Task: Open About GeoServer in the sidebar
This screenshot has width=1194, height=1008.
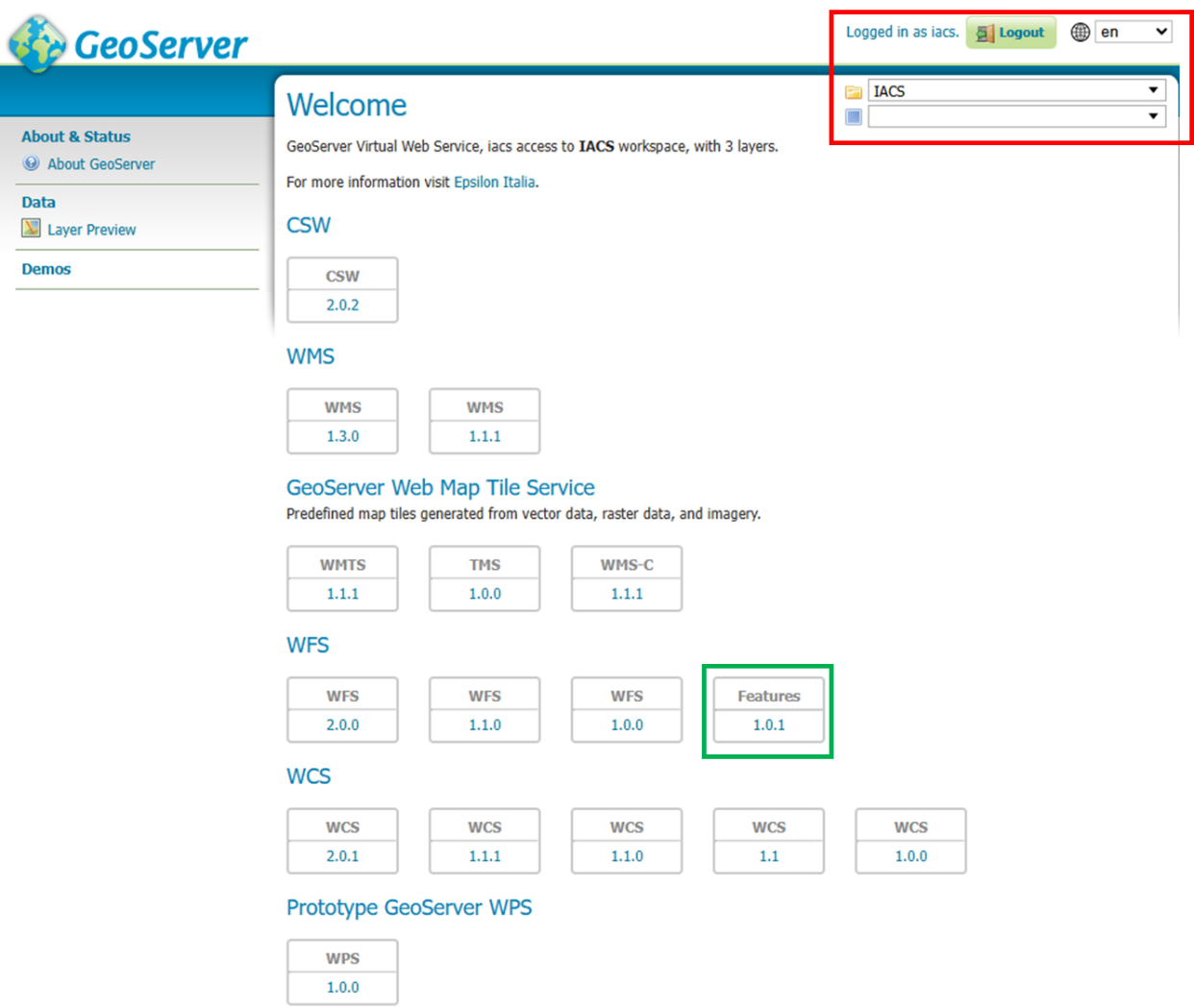Action: (x=101, y=164)
